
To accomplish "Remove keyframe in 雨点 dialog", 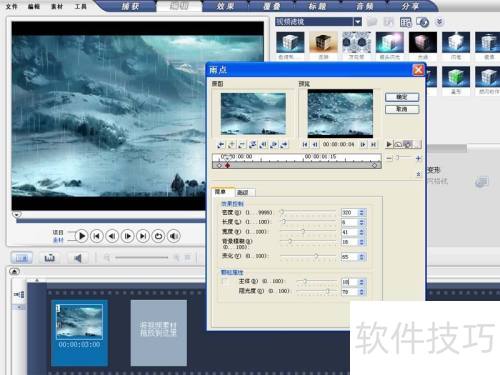I will [x=242, y=144].
